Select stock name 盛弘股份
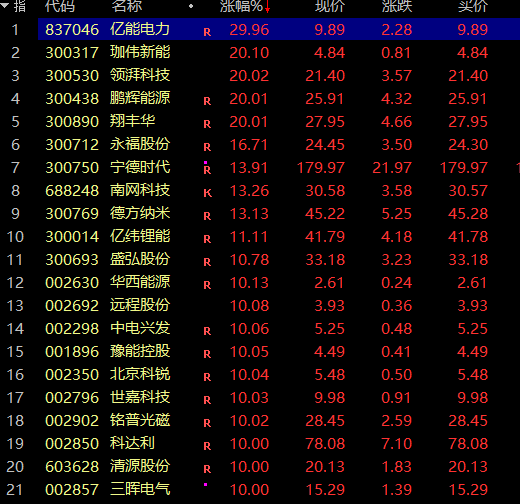Viewport: 520px width, 504px height. pos(140,259)
